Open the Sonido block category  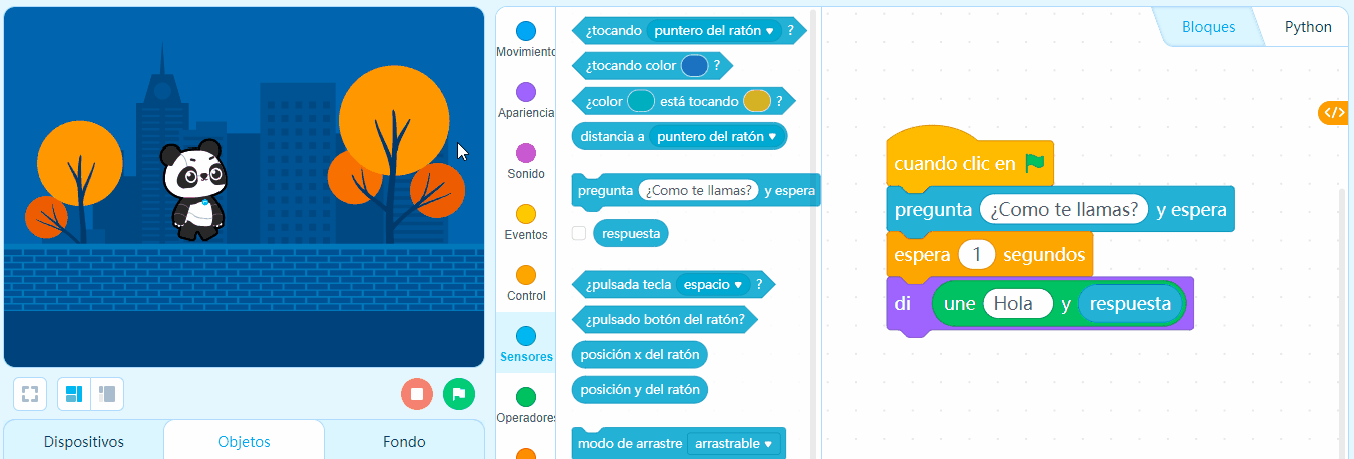525,162
